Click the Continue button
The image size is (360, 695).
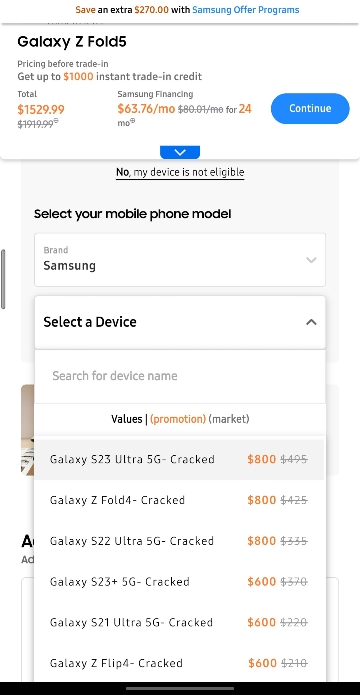[310, 108]
